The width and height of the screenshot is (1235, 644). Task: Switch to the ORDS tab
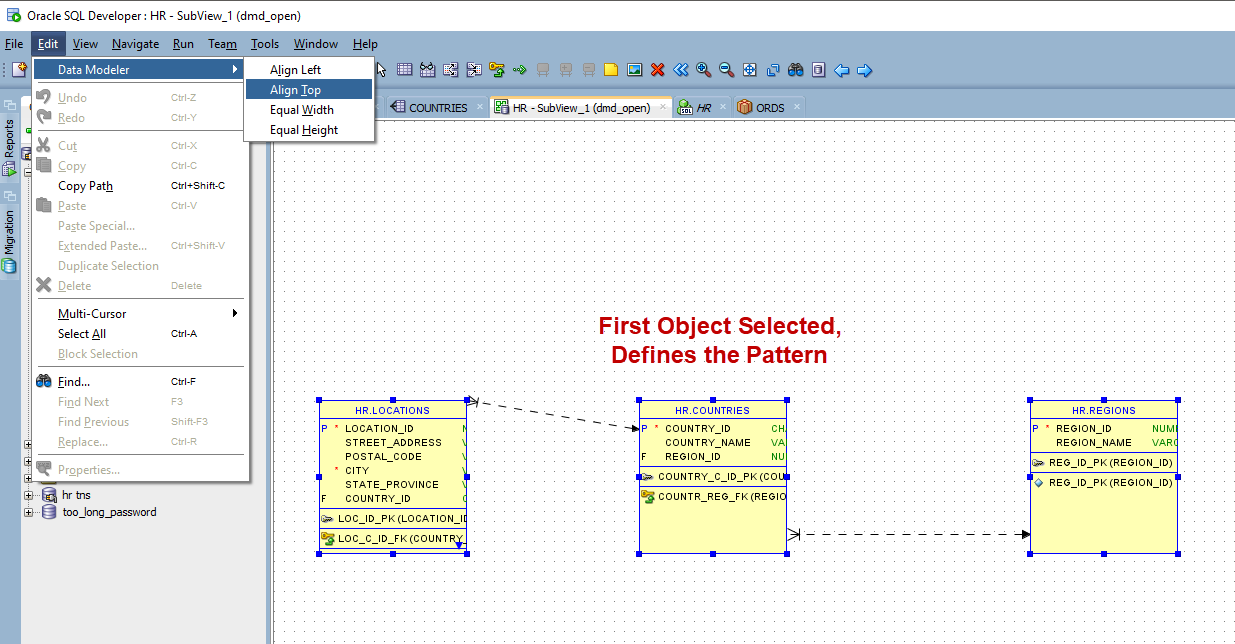tap(769, 107)
